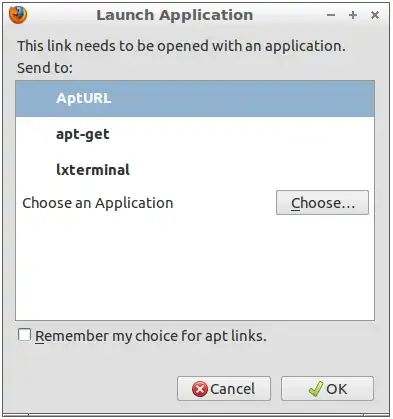Click blank dialog area left of Cancel
Image resolution: width=393 pixels, height=419 pixels.
[90, 389]
